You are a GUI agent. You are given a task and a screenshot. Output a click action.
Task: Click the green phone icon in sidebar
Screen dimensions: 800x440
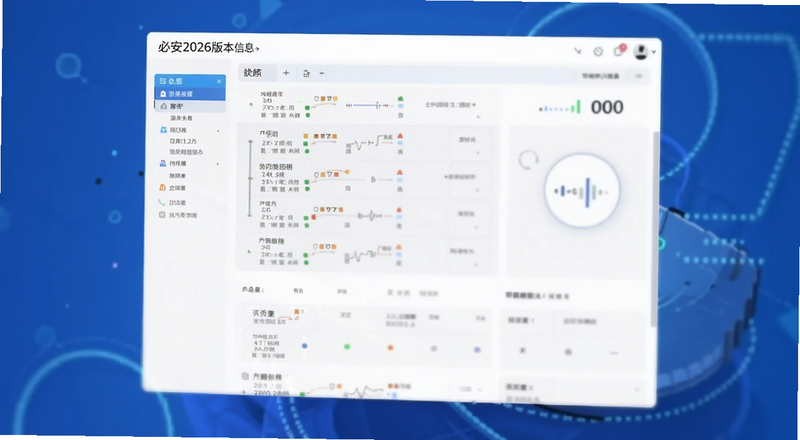(162, 202)
